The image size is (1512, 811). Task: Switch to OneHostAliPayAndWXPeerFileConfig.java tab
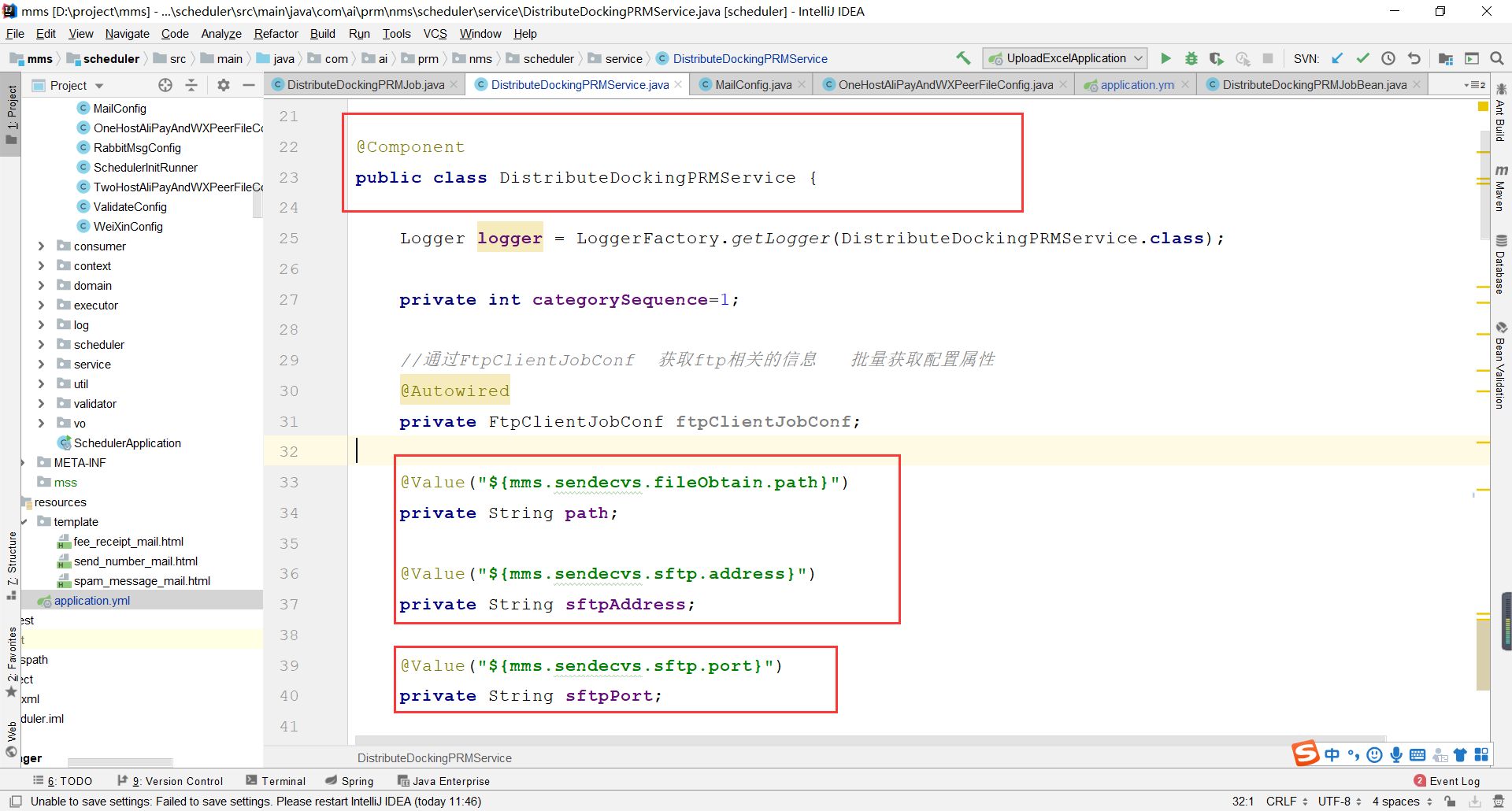[x=944, y=85]
